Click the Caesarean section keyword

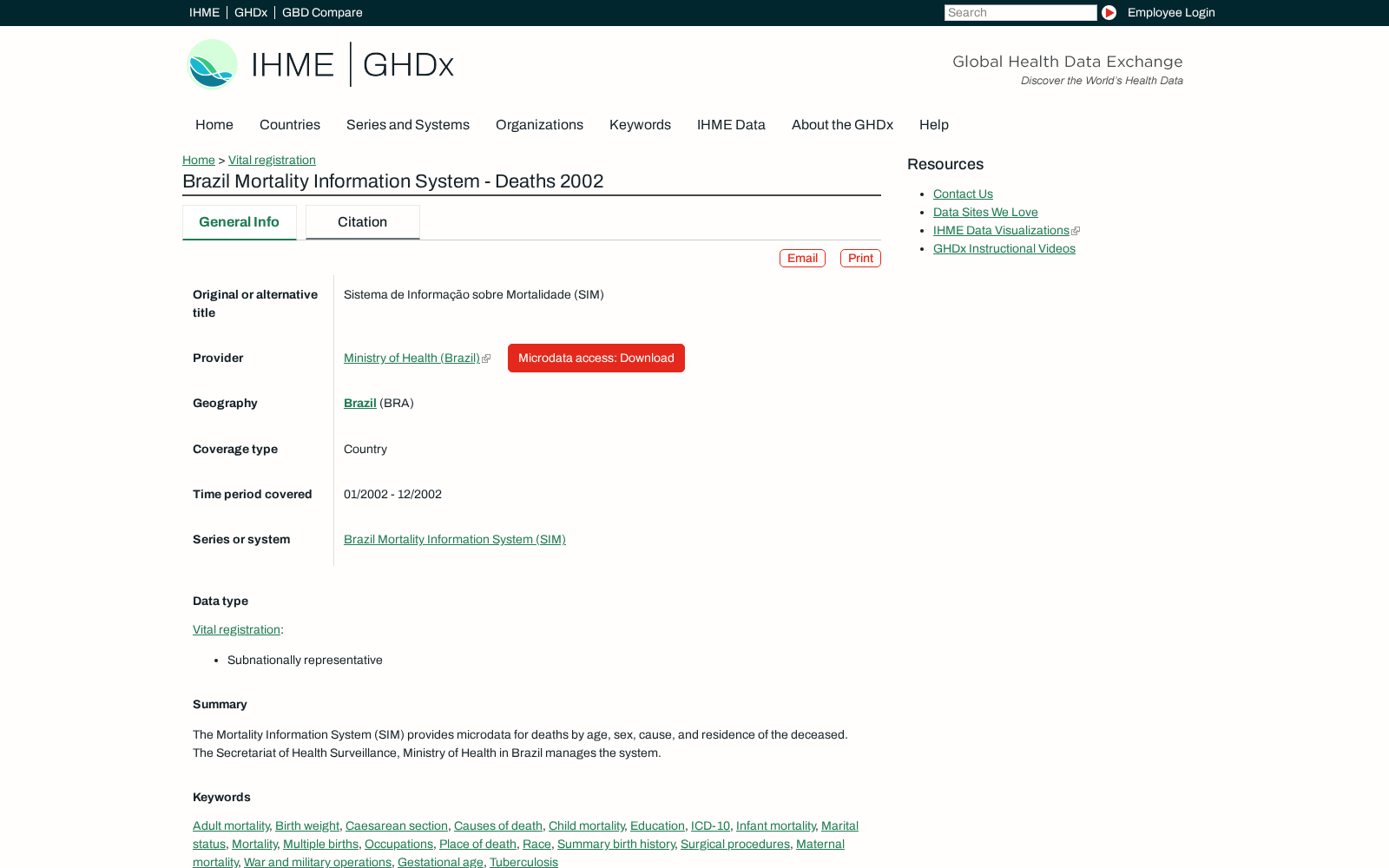[397, 825]
